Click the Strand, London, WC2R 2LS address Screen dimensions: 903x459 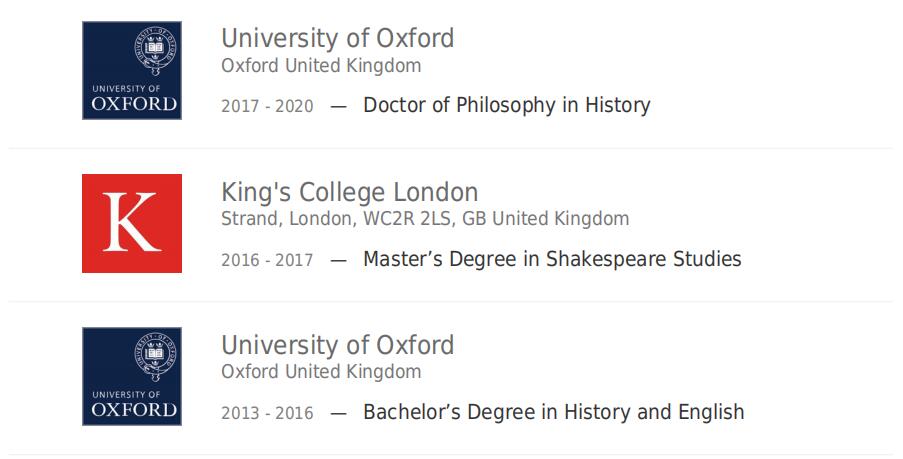425,218
